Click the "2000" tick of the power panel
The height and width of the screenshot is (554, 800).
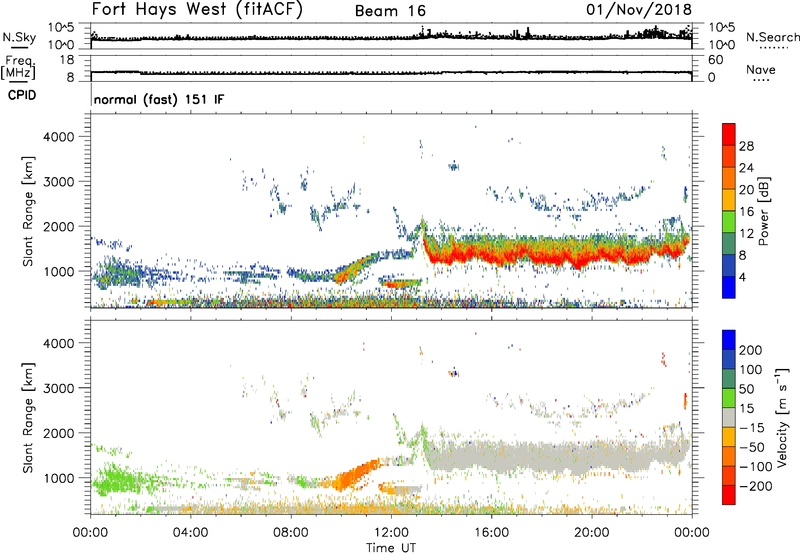point(59,226)
